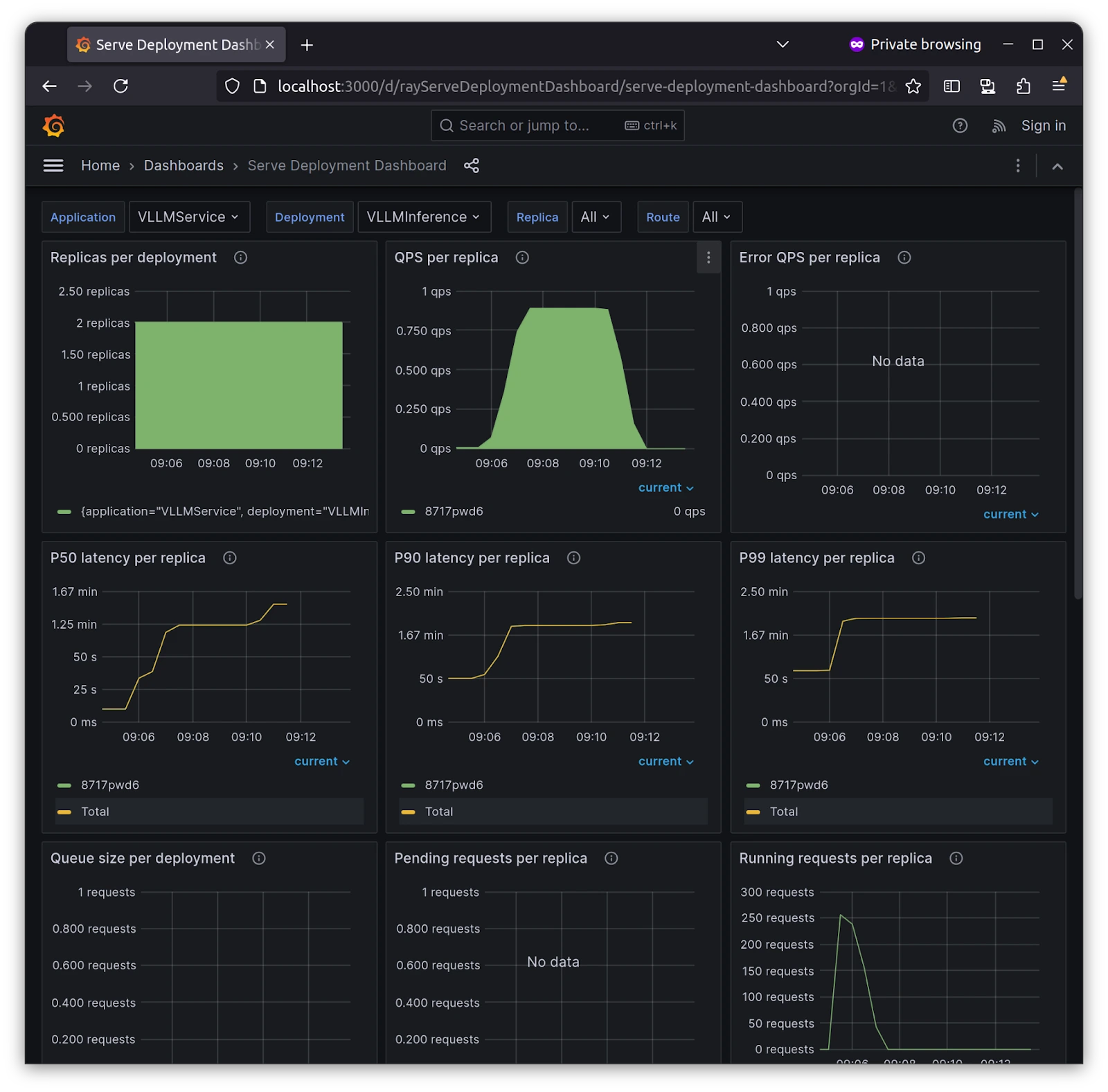The width and height of the screenshot is (1108, 1092).
Task: Show info for QPS per replica panel
Action: [522, 258]
